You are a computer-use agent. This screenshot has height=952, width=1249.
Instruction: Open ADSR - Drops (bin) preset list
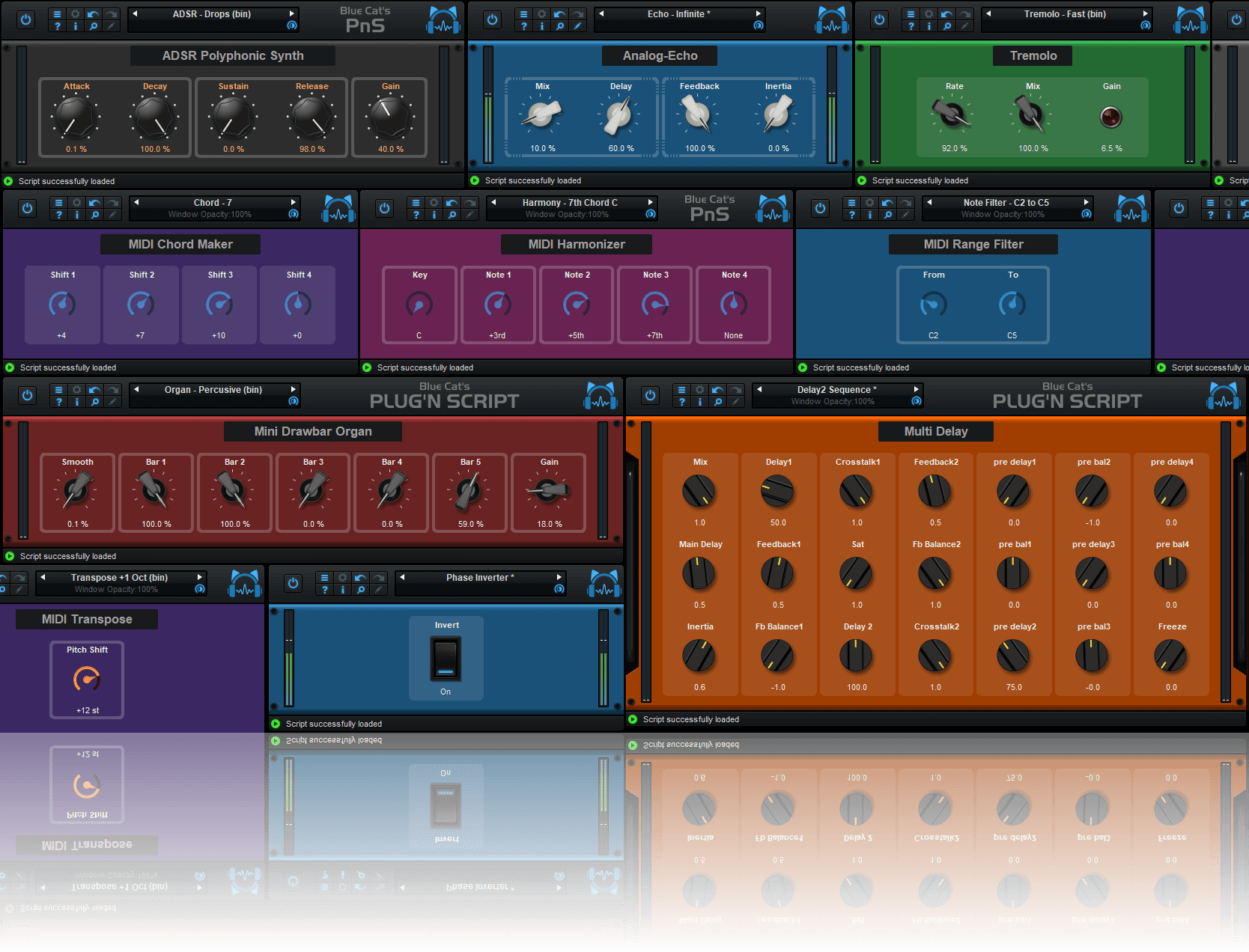coord(212,14)
